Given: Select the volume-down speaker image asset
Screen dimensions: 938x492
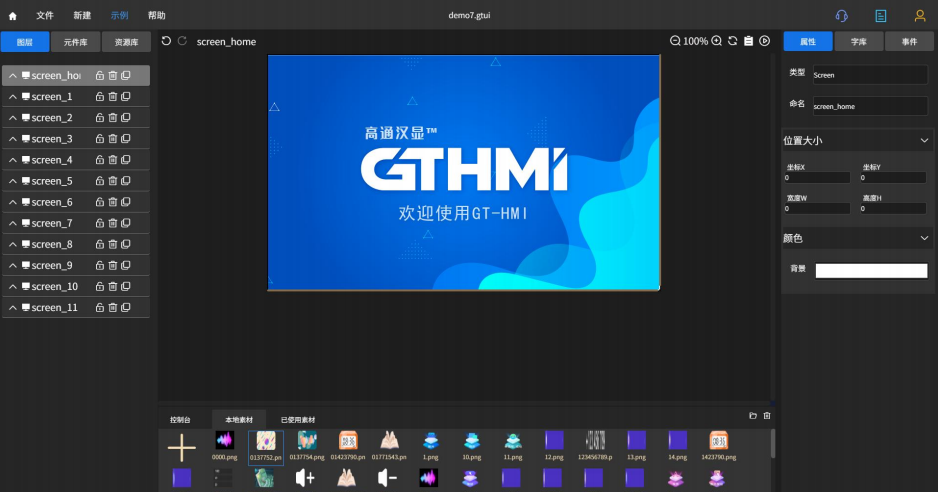Looking at the screenshot, I should 387,477.
